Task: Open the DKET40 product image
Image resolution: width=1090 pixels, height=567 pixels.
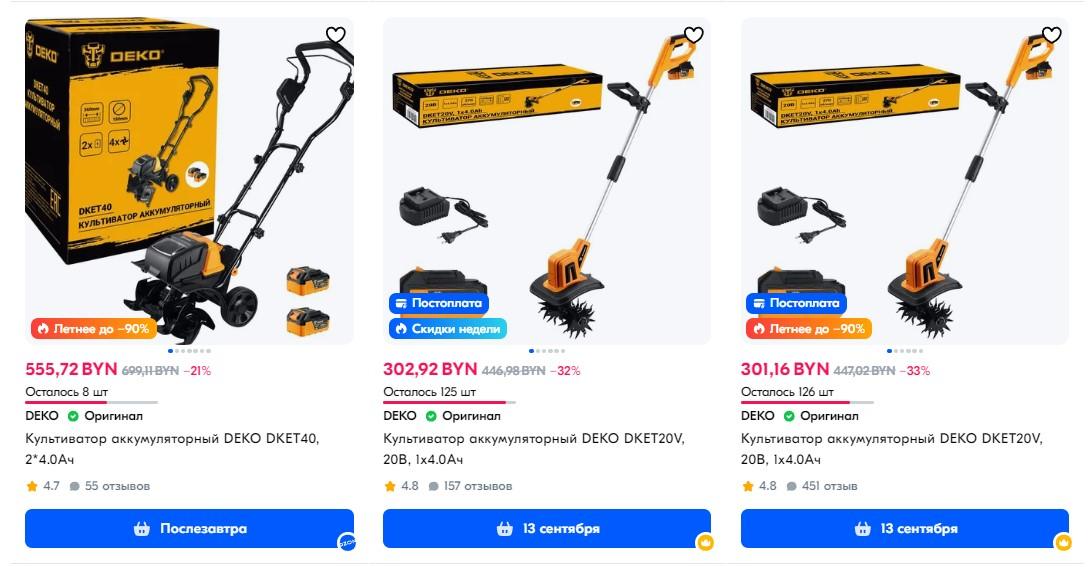Action: tap(189, 181)
